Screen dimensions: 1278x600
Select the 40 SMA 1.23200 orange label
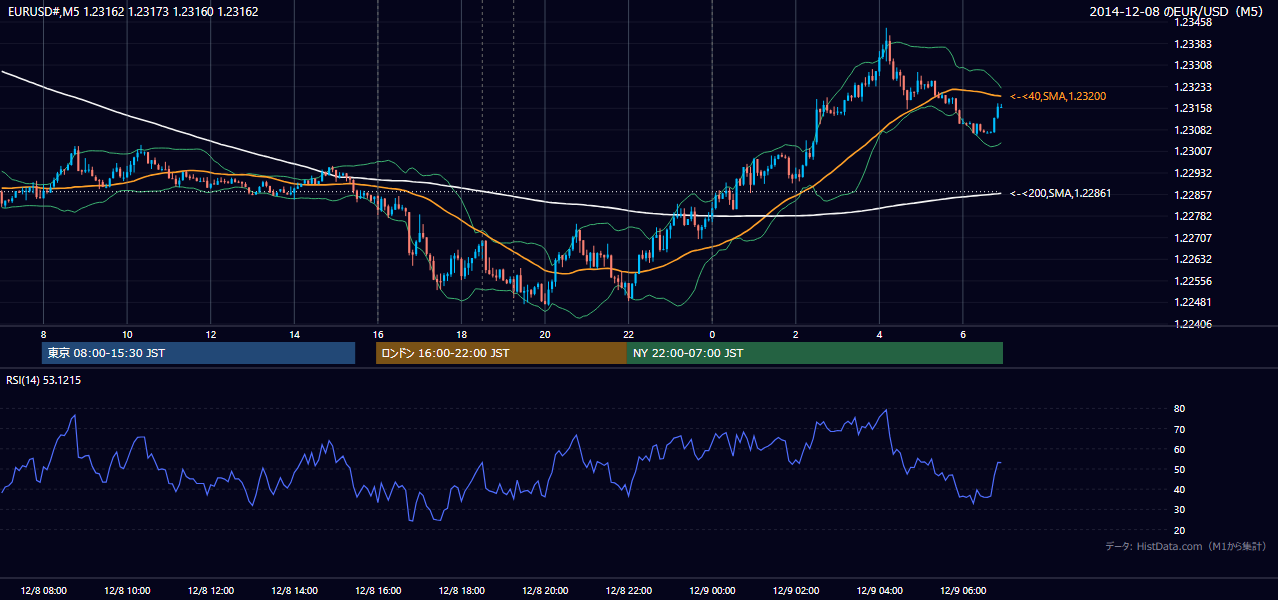coord(1058,96)
